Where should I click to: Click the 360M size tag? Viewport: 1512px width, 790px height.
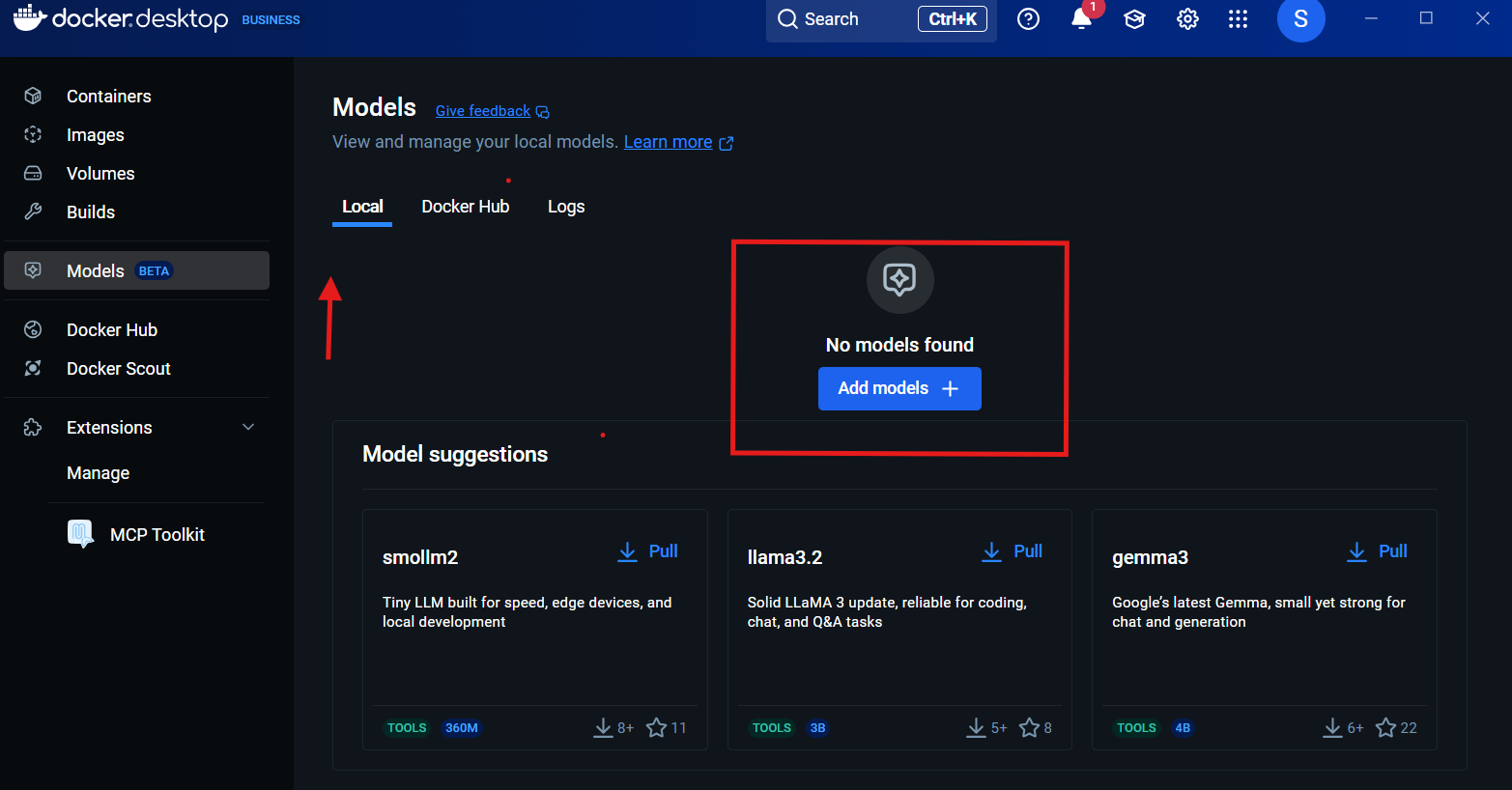(x=462, y=728)
